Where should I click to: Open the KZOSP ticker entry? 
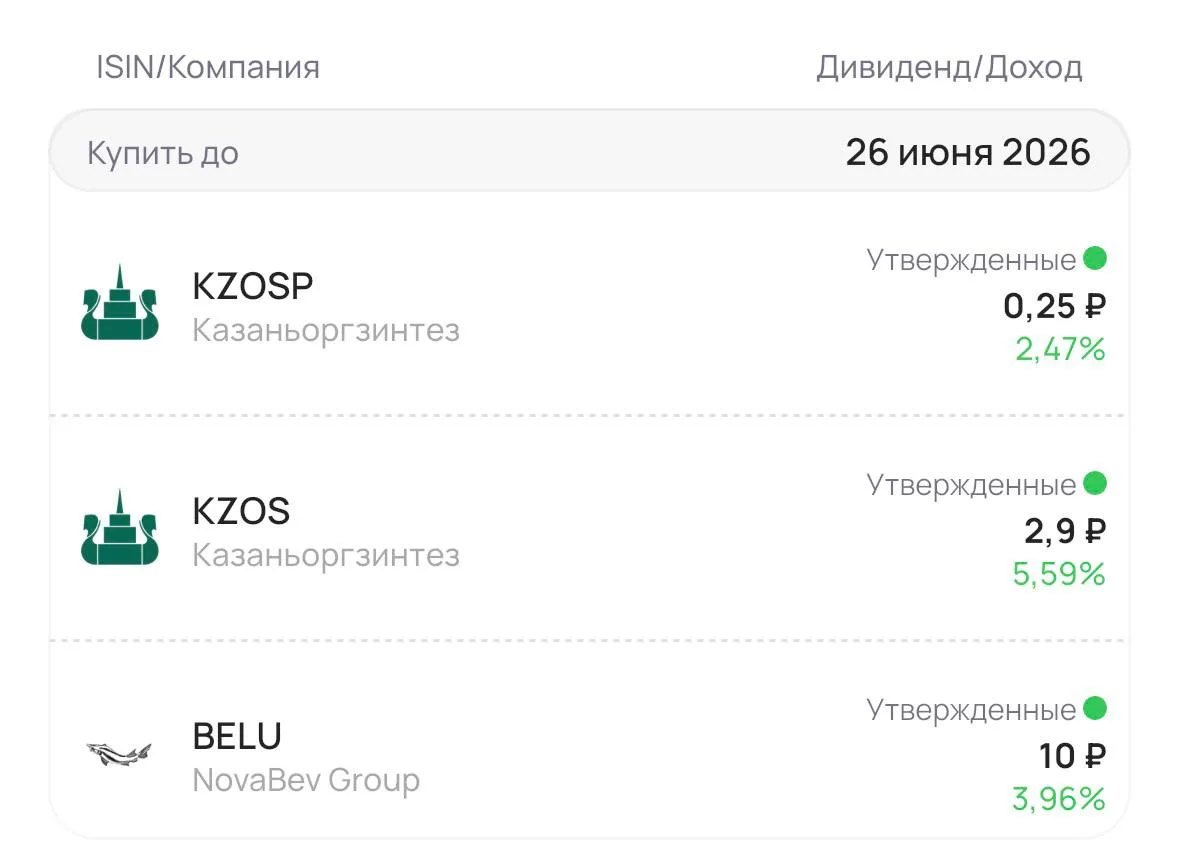click(253, 286)
